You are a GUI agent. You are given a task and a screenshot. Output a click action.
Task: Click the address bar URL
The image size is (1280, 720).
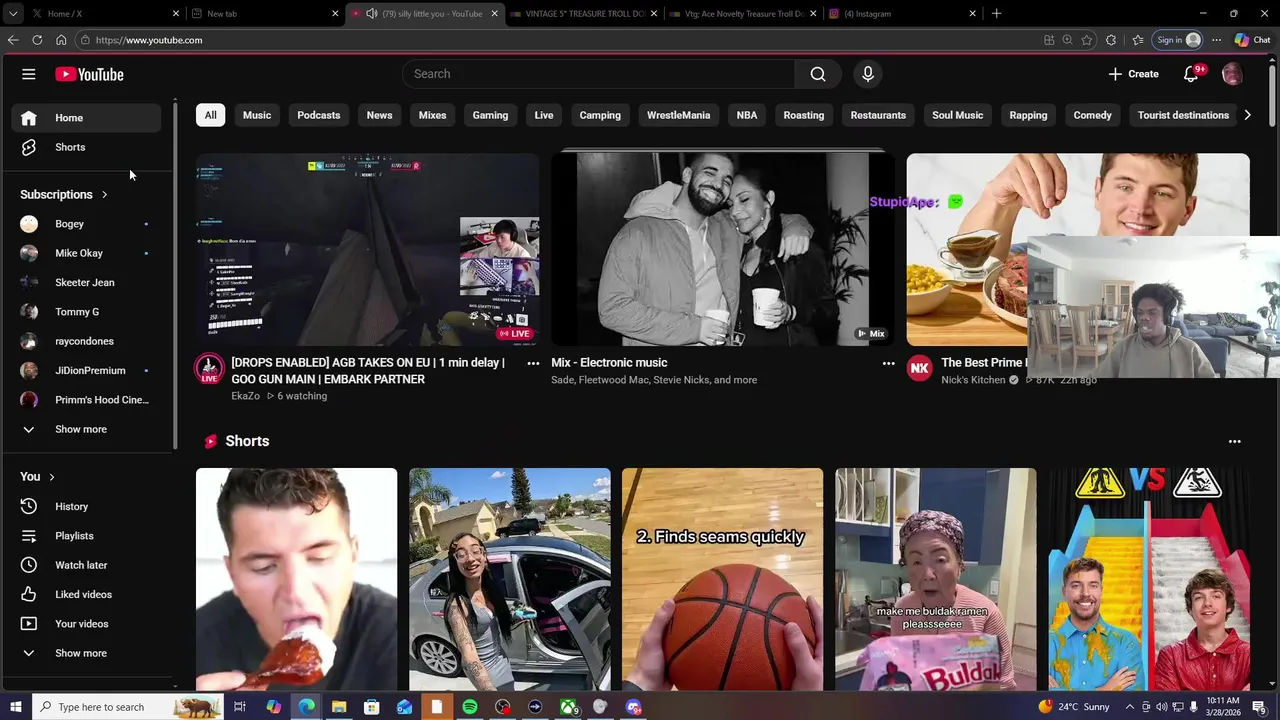(150, 40)
